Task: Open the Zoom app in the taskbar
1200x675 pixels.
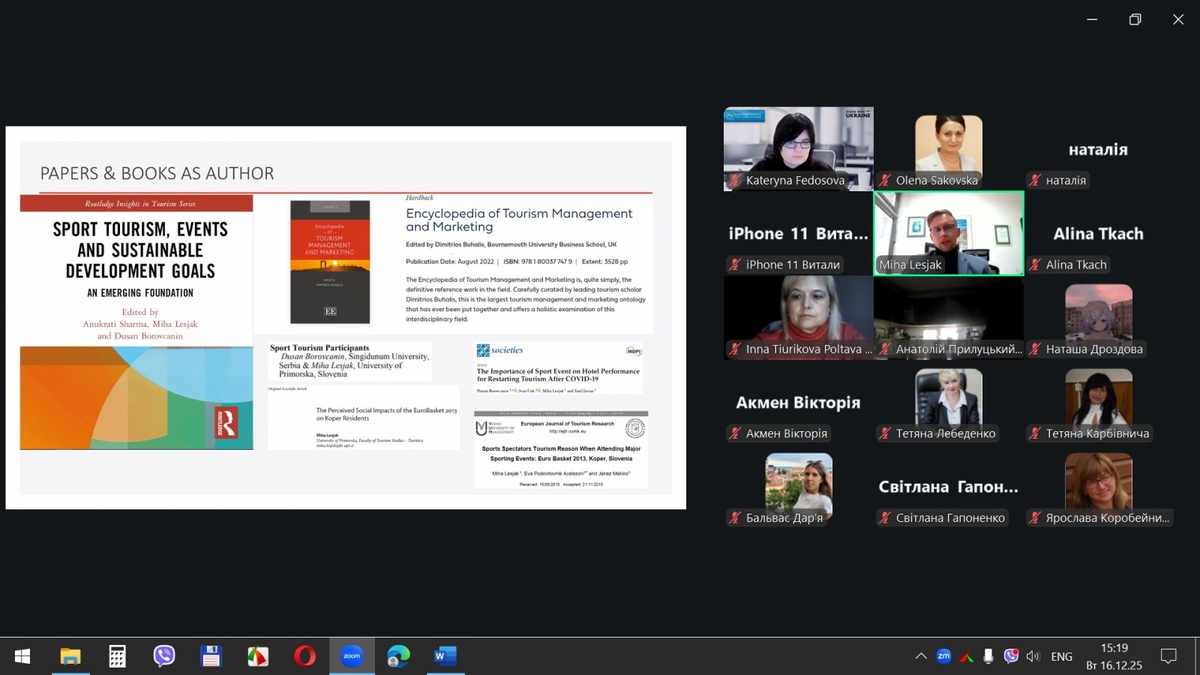Action: coord(351,656)
